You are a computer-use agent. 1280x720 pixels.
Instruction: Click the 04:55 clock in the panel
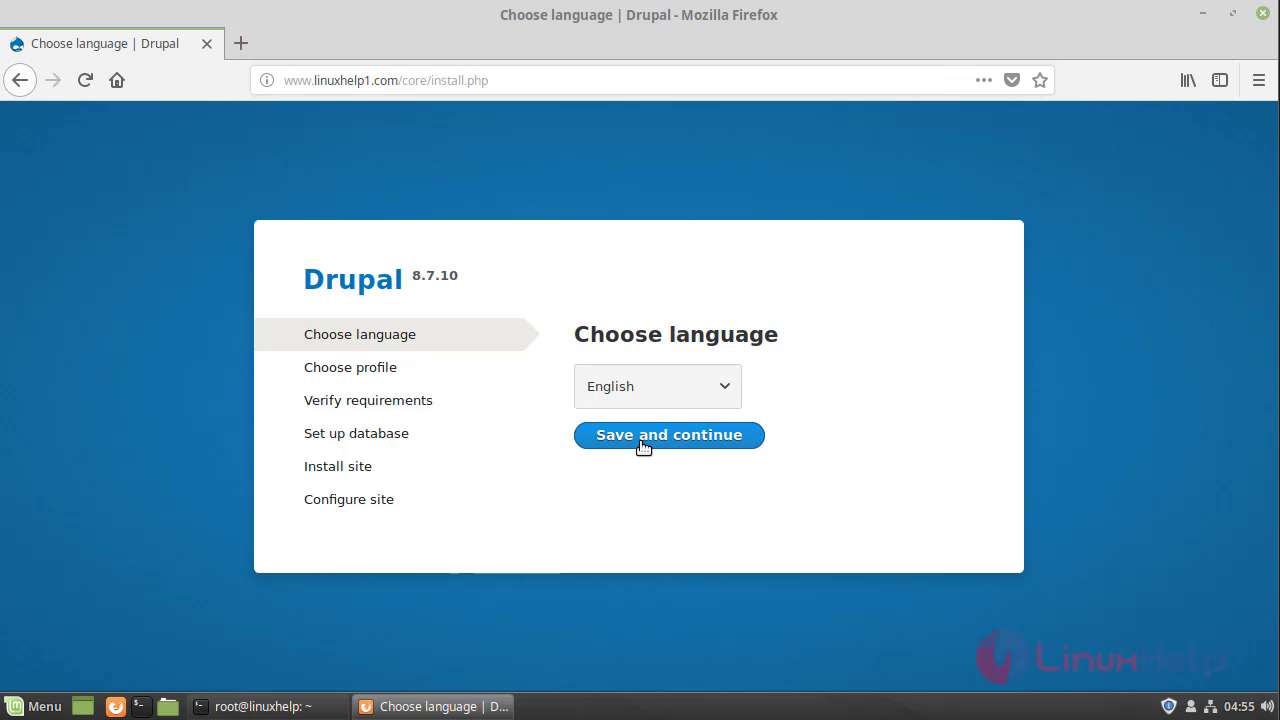[x=1239, y=706]
